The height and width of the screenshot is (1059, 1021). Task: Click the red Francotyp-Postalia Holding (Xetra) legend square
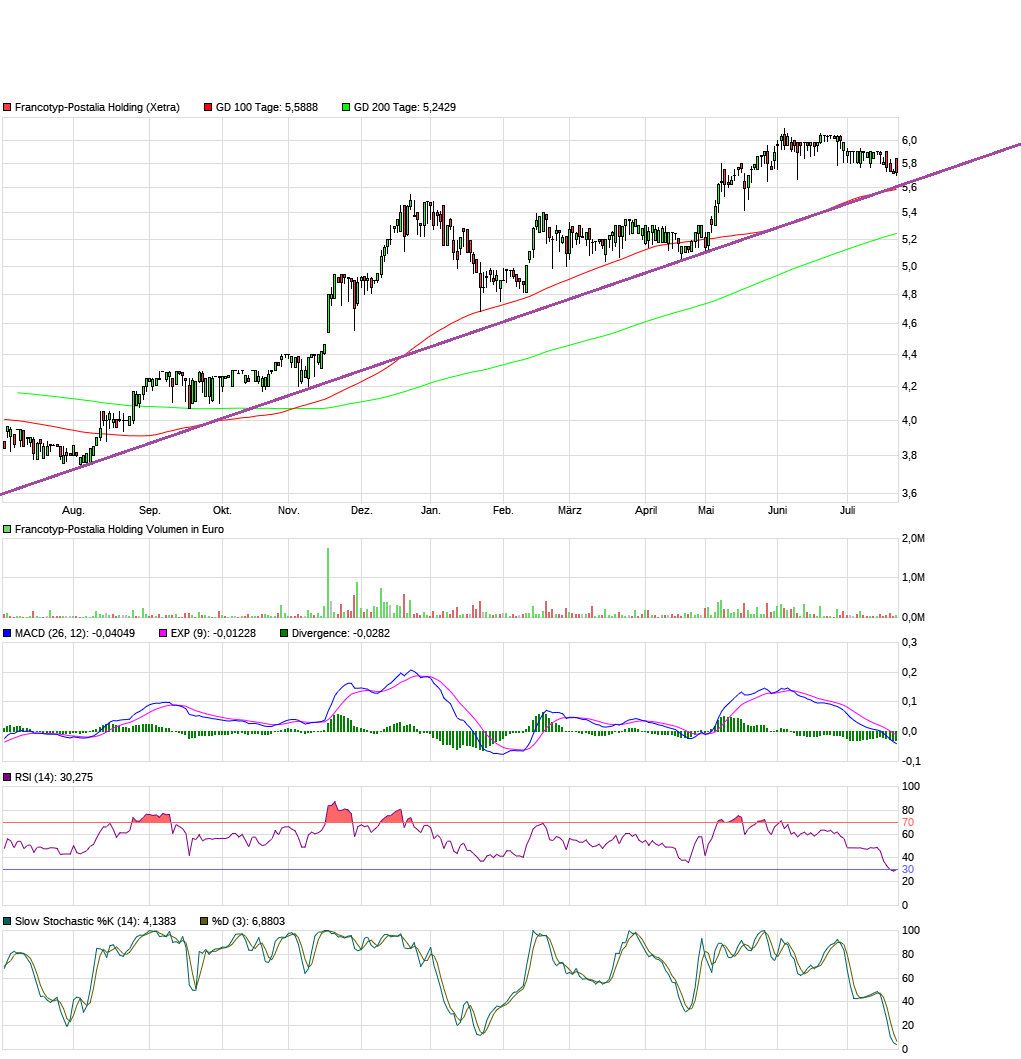tap(7, 107)
